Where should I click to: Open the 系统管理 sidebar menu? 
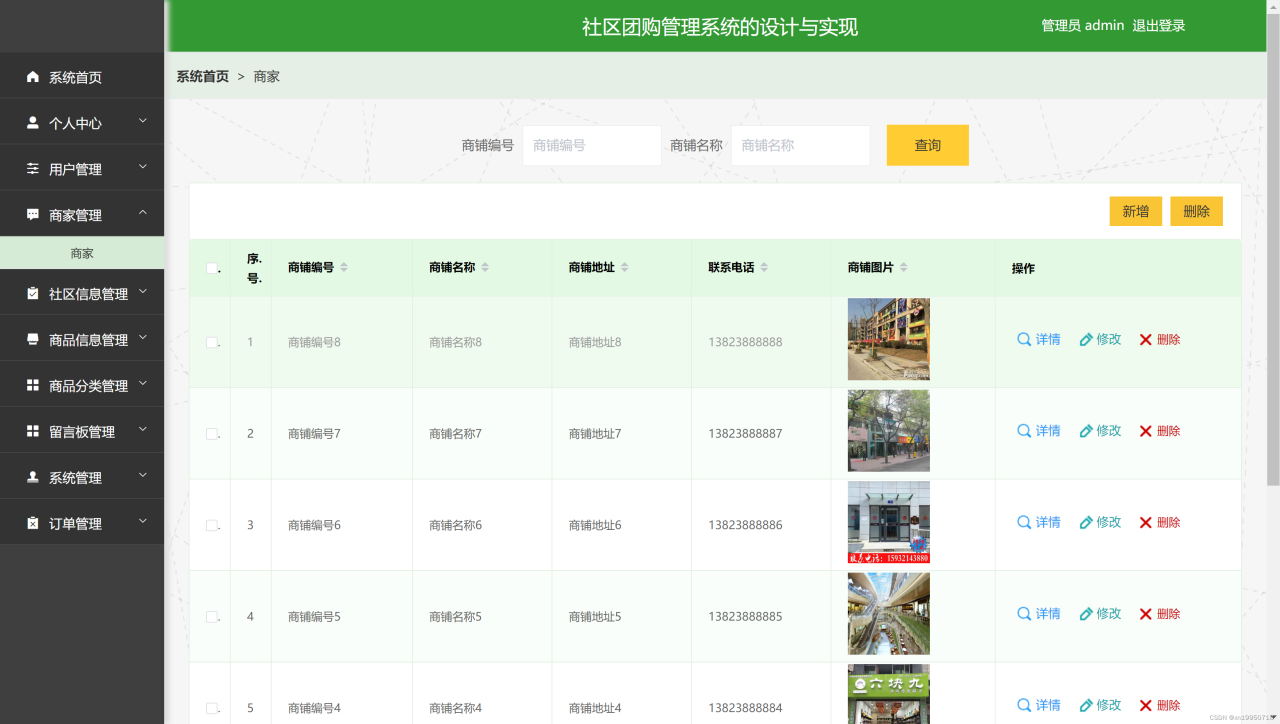82,477
